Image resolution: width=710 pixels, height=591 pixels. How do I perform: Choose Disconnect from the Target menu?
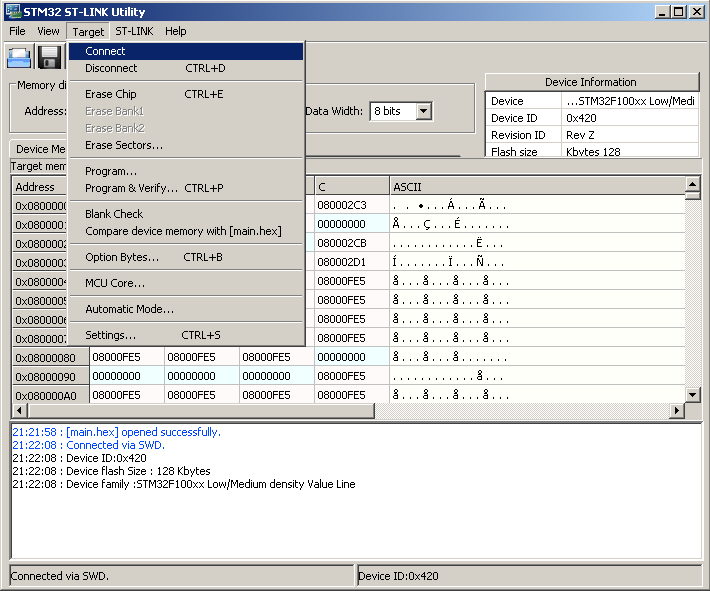click(111, 68)
